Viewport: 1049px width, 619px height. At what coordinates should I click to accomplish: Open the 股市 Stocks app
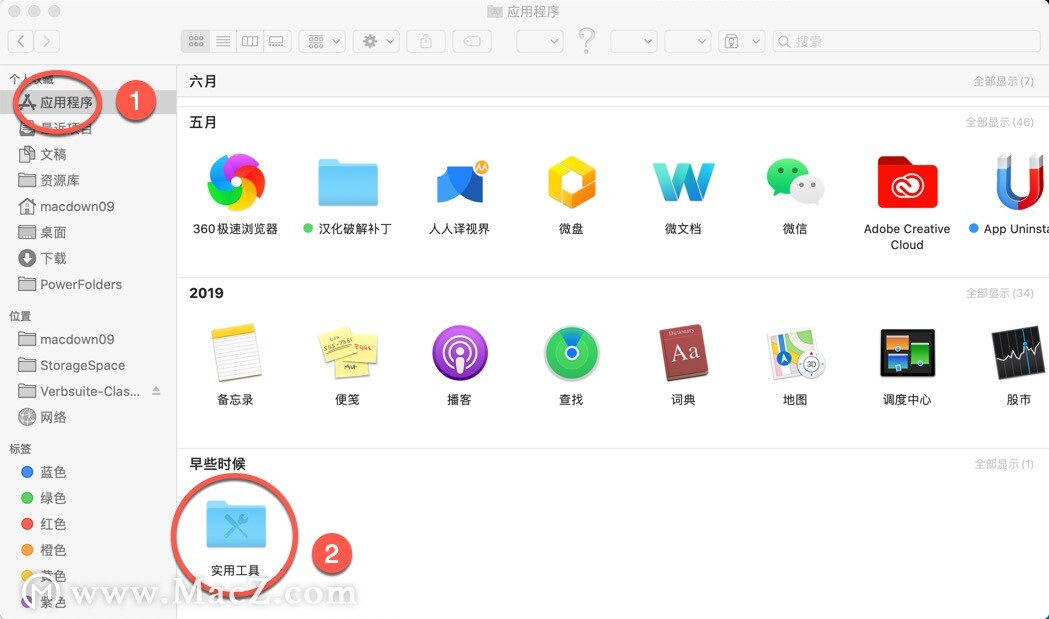(1020, 353)
